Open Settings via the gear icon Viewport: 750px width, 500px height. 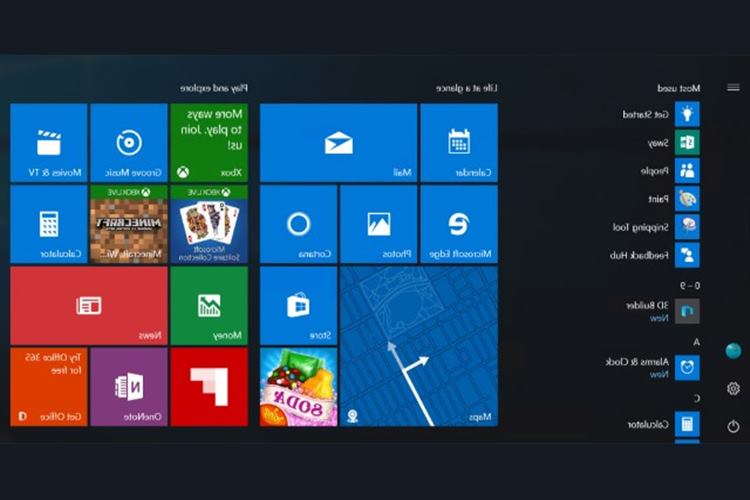733,389
